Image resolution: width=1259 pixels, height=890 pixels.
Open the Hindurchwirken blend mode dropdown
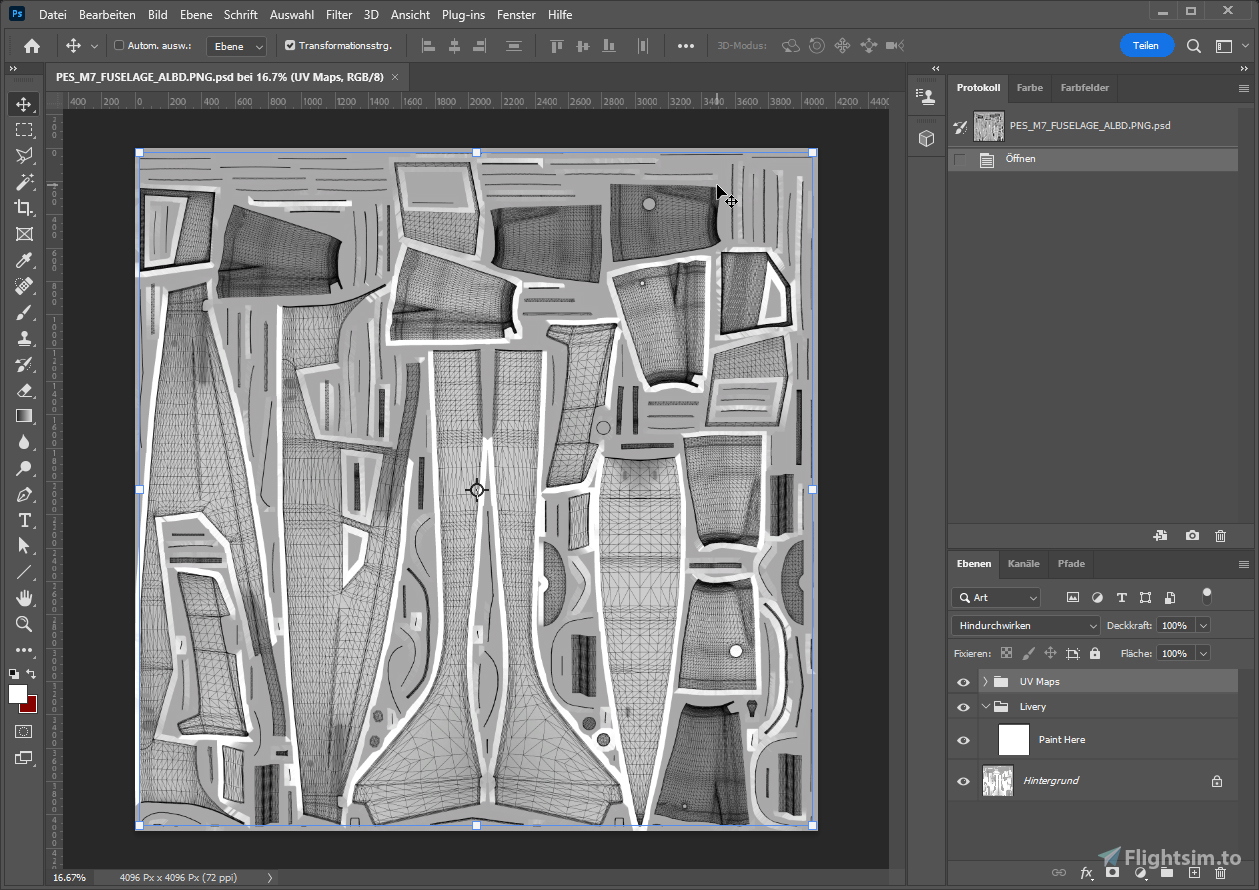(x=1025, y=625)
